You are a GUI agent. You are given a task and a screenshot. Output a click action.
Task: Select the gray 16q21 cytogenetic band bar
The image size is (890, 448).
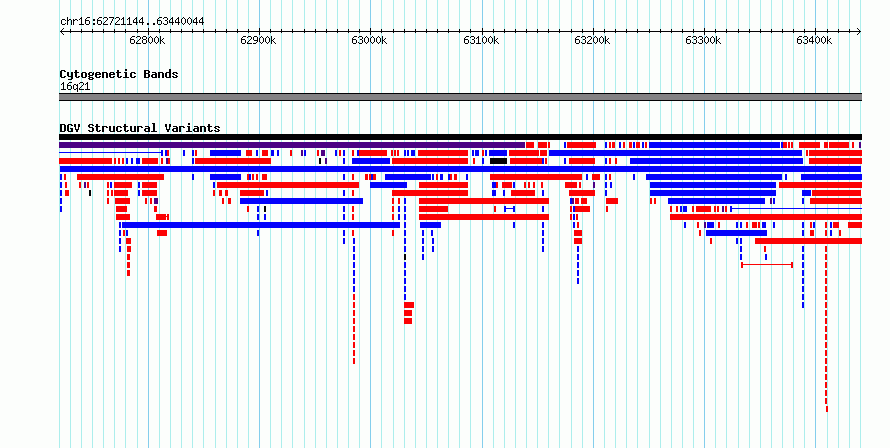(x=460, y=97)
